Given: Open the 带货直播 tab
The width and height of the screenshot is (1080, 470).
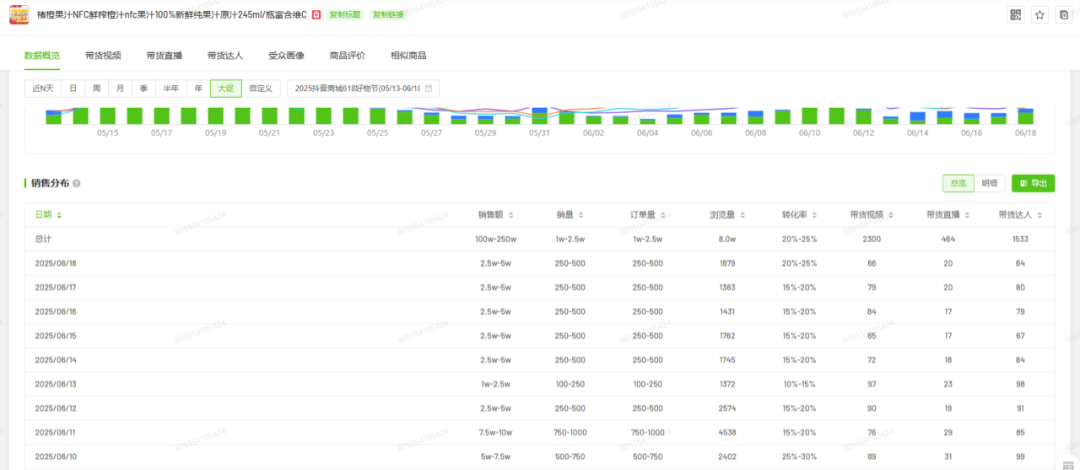Looking at the screenshot, I should point(164,56).
